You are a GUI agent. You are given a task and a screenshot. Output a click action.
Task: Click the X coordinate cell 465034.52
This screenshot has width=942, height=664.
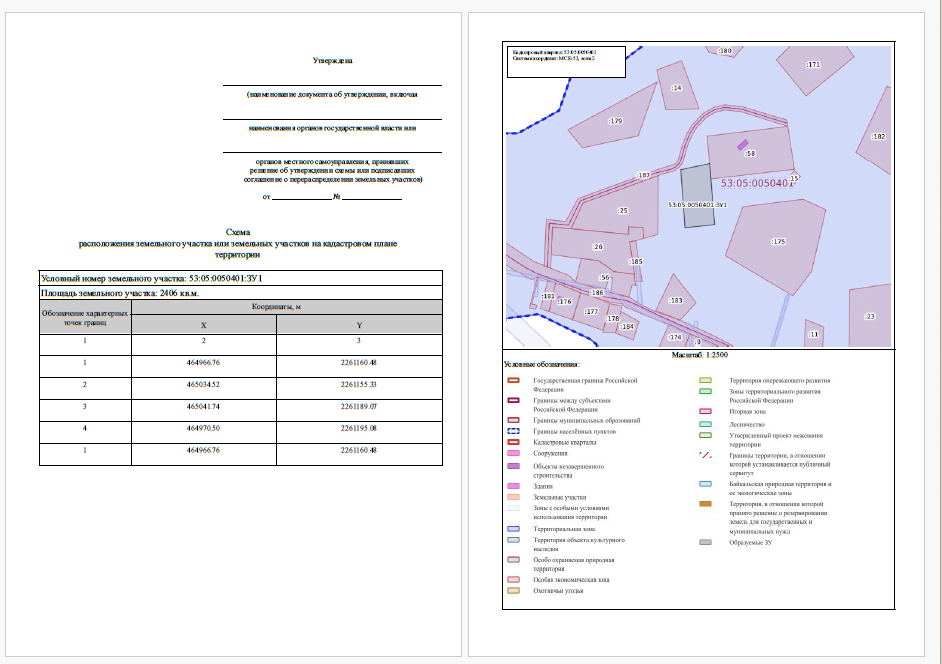[x=204, y=385]
